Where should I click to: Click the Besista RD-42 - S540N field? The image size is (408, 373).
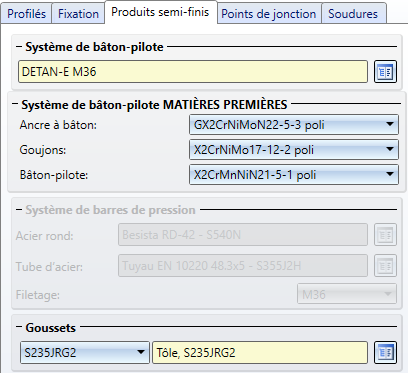(x=243, y=235)
